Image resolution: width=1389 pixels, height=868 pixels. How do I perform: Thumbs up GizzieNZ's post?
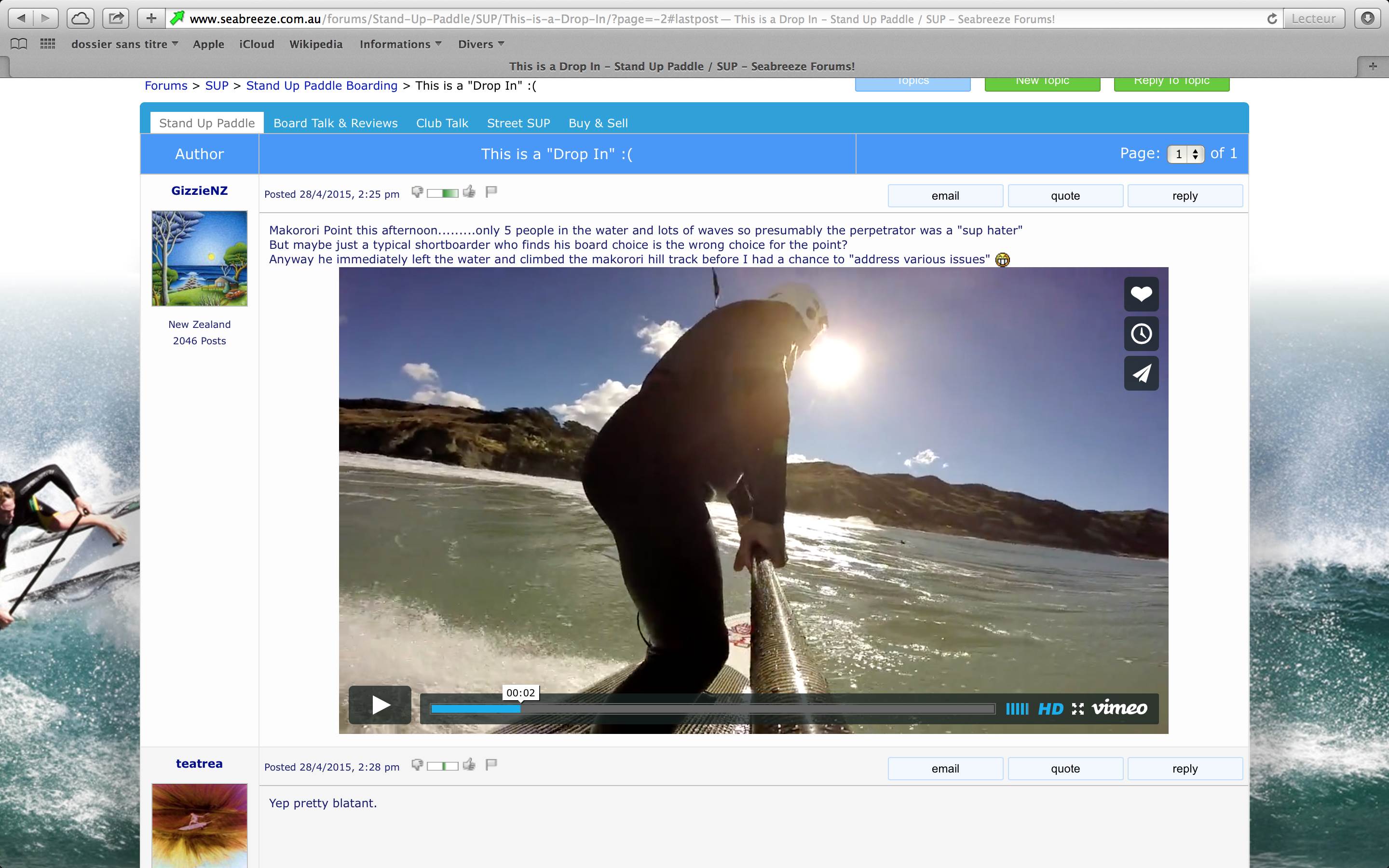click(469, 192)
